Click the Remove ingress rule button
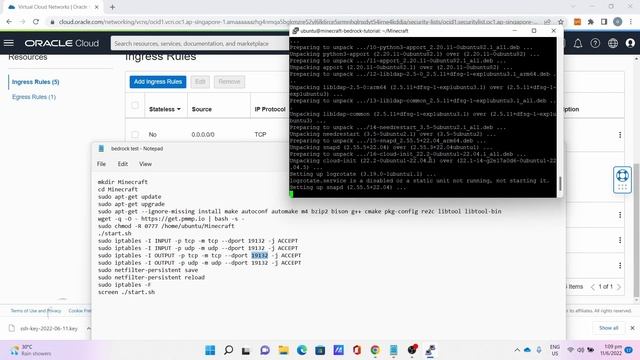The height and width of the screenshot is (360, 640). 229,82
